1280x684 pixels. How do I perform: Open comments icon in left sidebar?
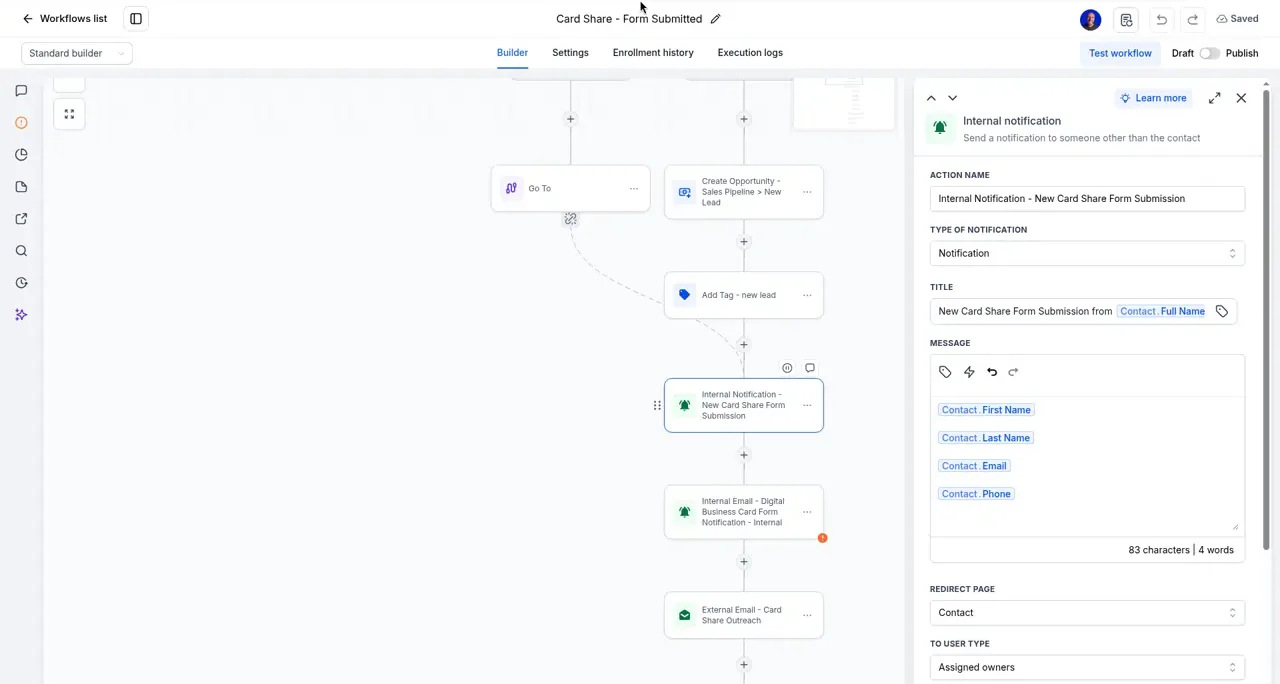pyautogui.click(x=21, y=91)
